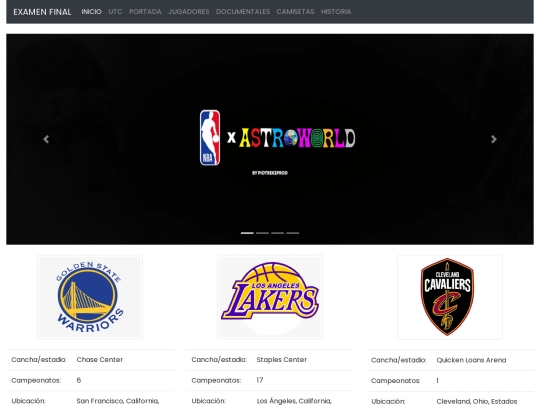This screenshot has width=540, height=405.
Task: Click the carousel previous arrow
Action: [x=46, y=139]
